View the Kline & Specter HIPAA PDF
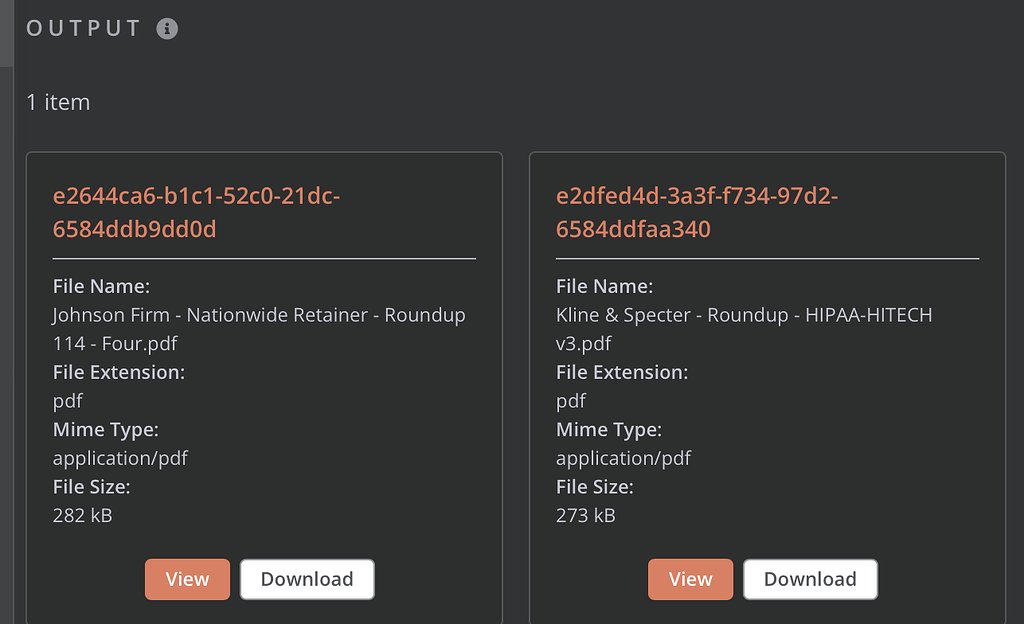The height and width of the screenshot is (624, 1024). pyautogui.click(x=690, y=579)
